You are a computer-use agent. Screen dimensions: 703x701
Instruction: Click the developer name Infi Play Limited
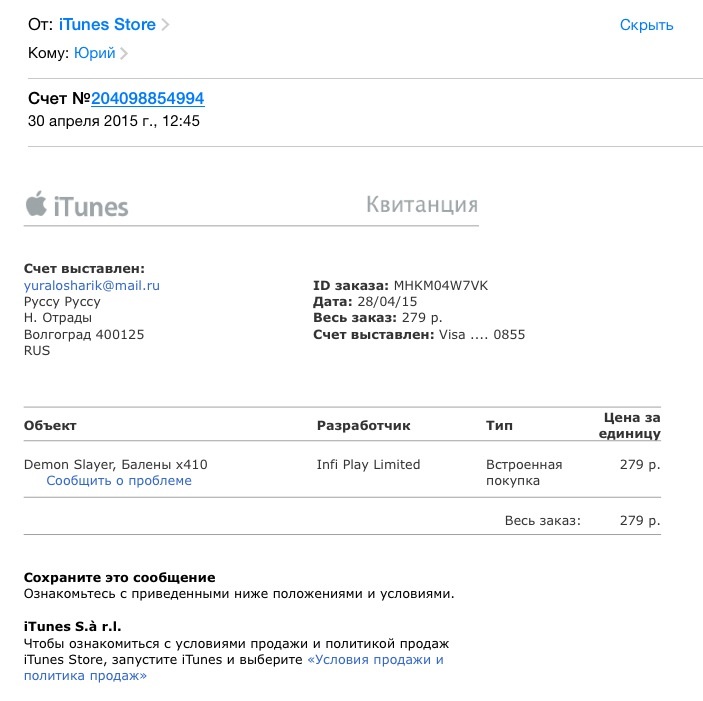tap(368, 465)
